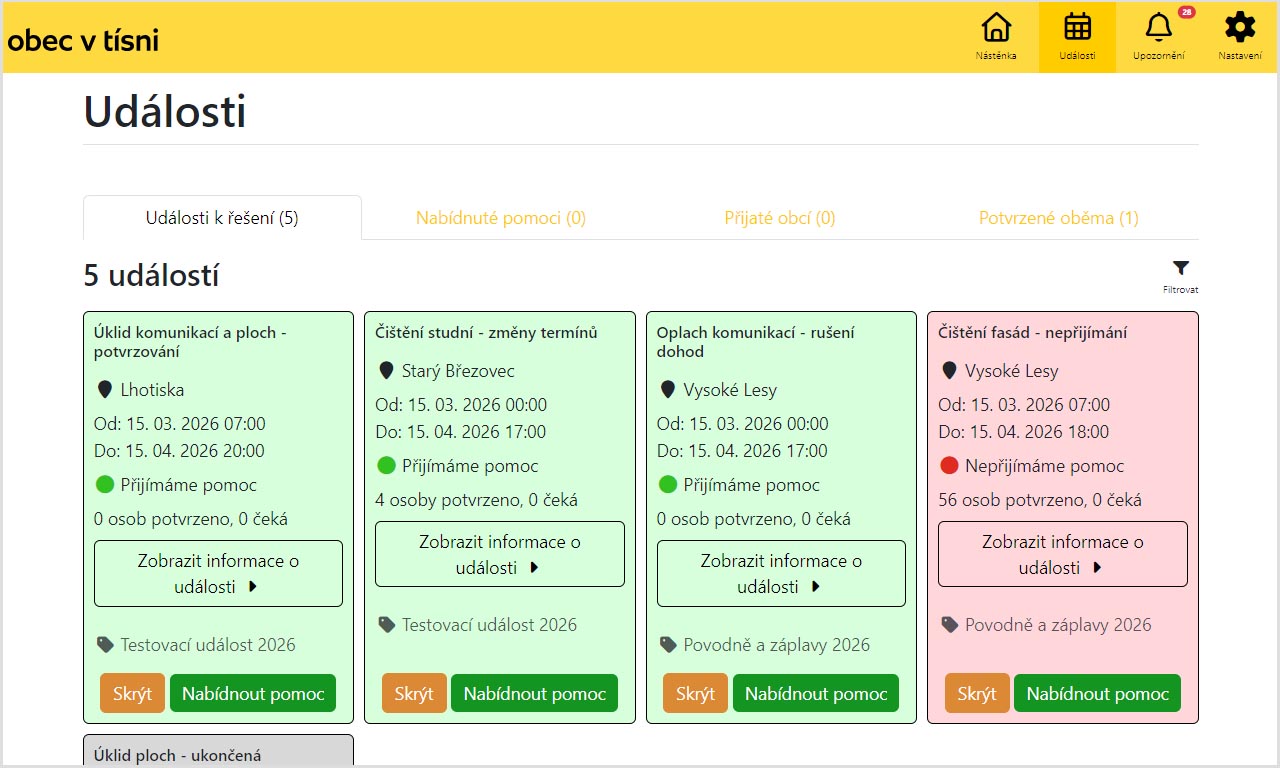
Task: Hide the Čištění fasád event card
Action: click(976, 694)
